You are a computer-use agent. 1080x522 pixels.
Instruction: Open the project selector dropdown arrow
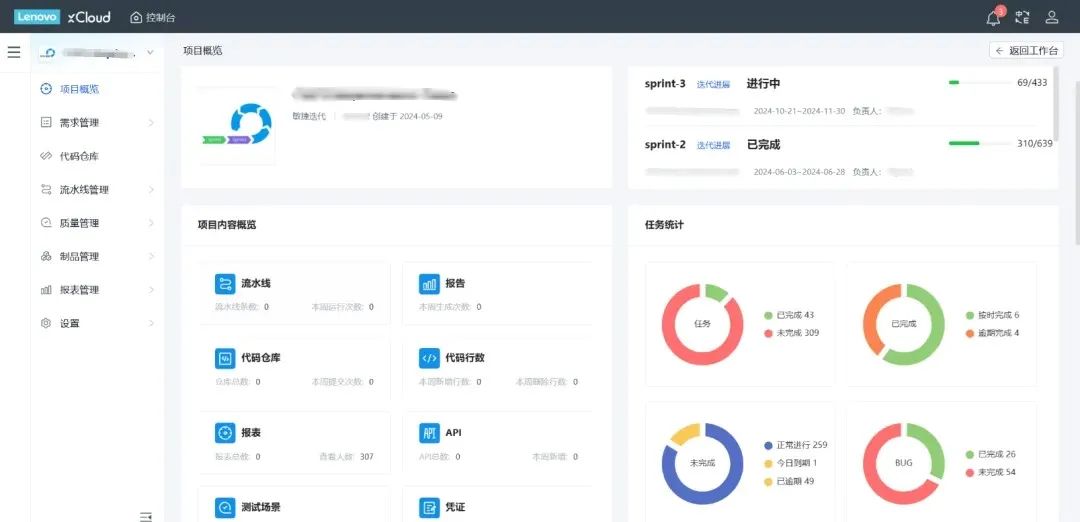150,52
